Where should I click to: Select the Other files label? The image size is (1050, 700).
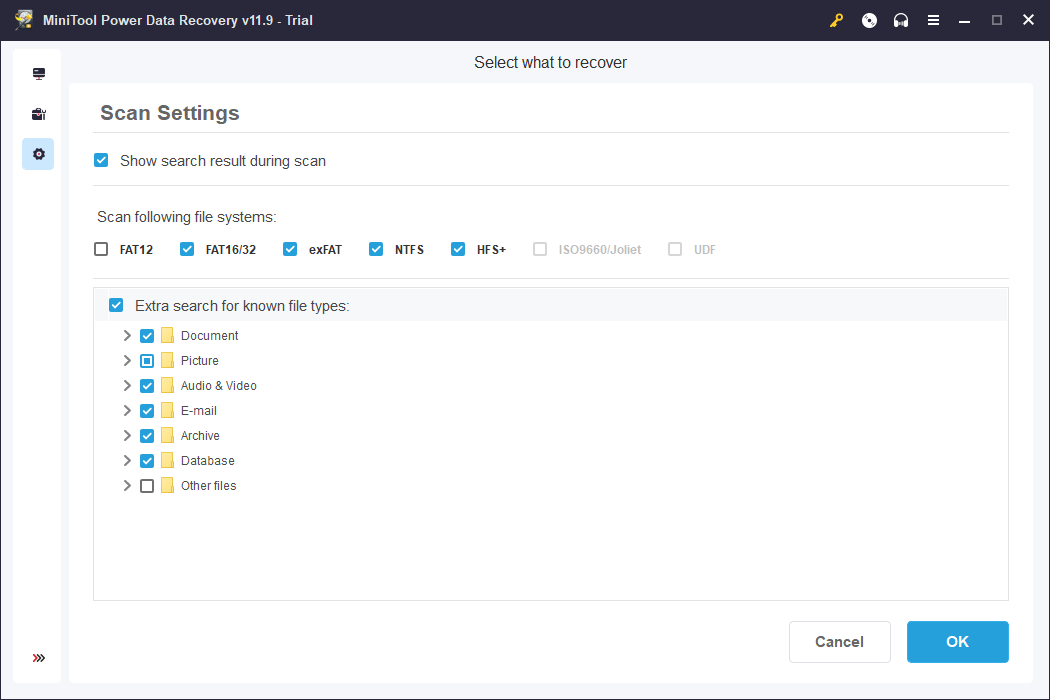point(208,486)
